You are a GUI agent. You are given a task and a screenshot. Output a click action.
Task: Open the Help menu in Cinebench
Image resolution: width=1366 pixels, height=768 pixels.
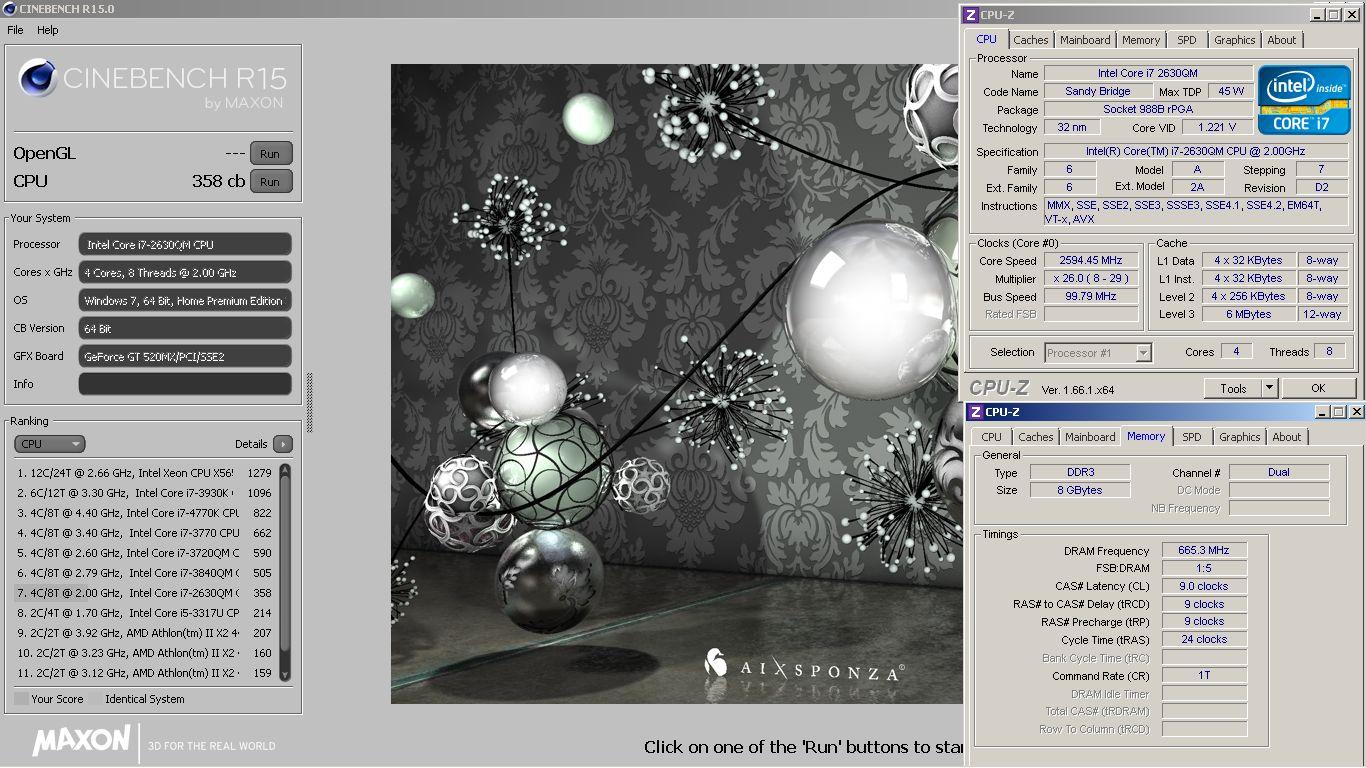point(48,30)
